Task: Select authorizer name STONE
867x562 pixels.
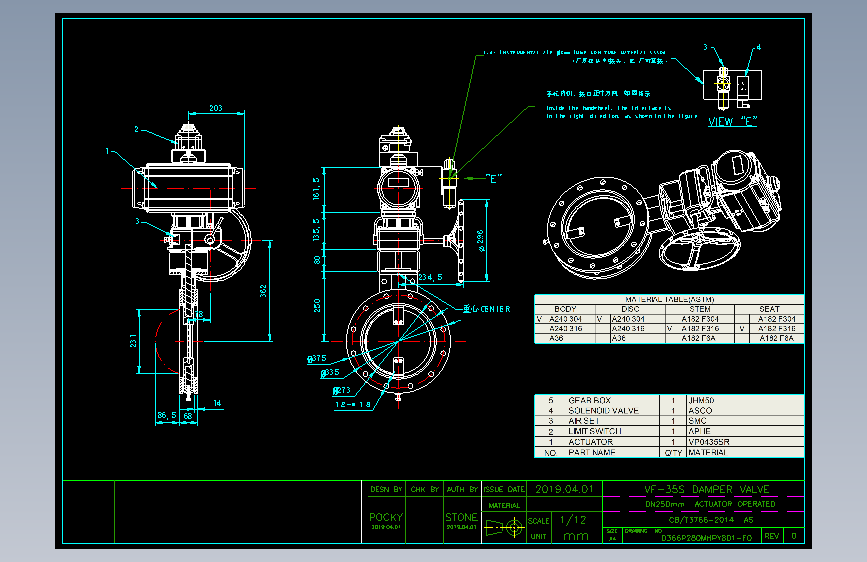Action: click(461, 517)
